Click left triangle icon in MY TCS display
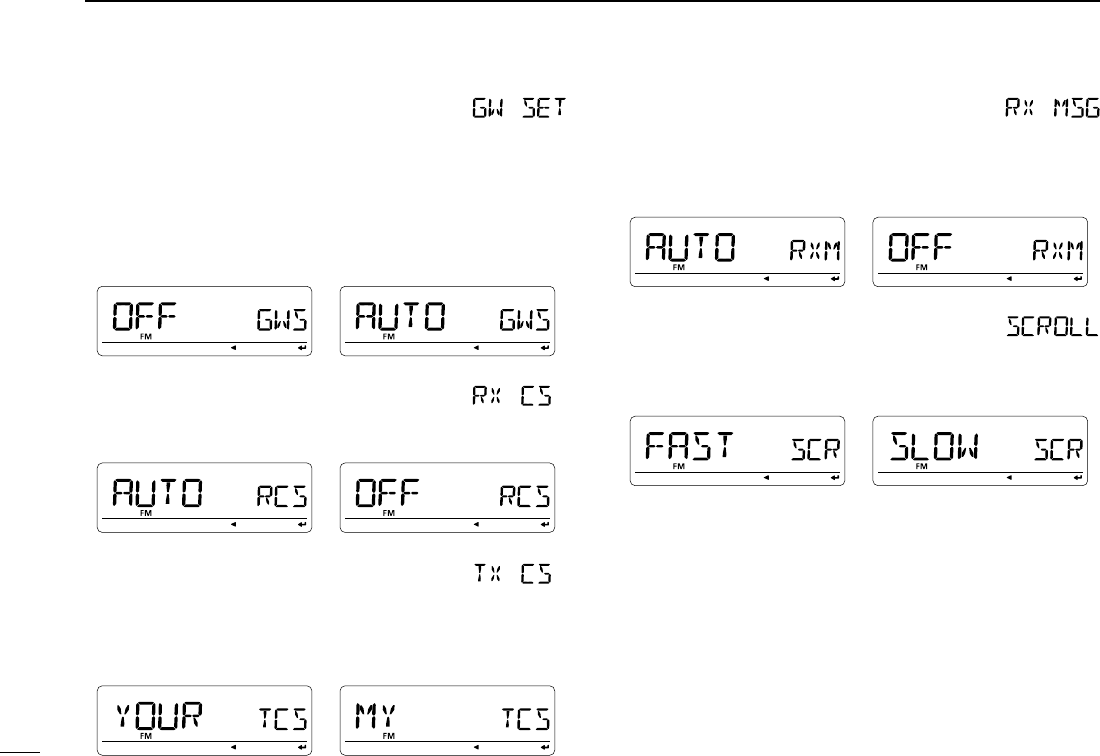The width and height of the screenshot is (1100, 756). (476, 747)
